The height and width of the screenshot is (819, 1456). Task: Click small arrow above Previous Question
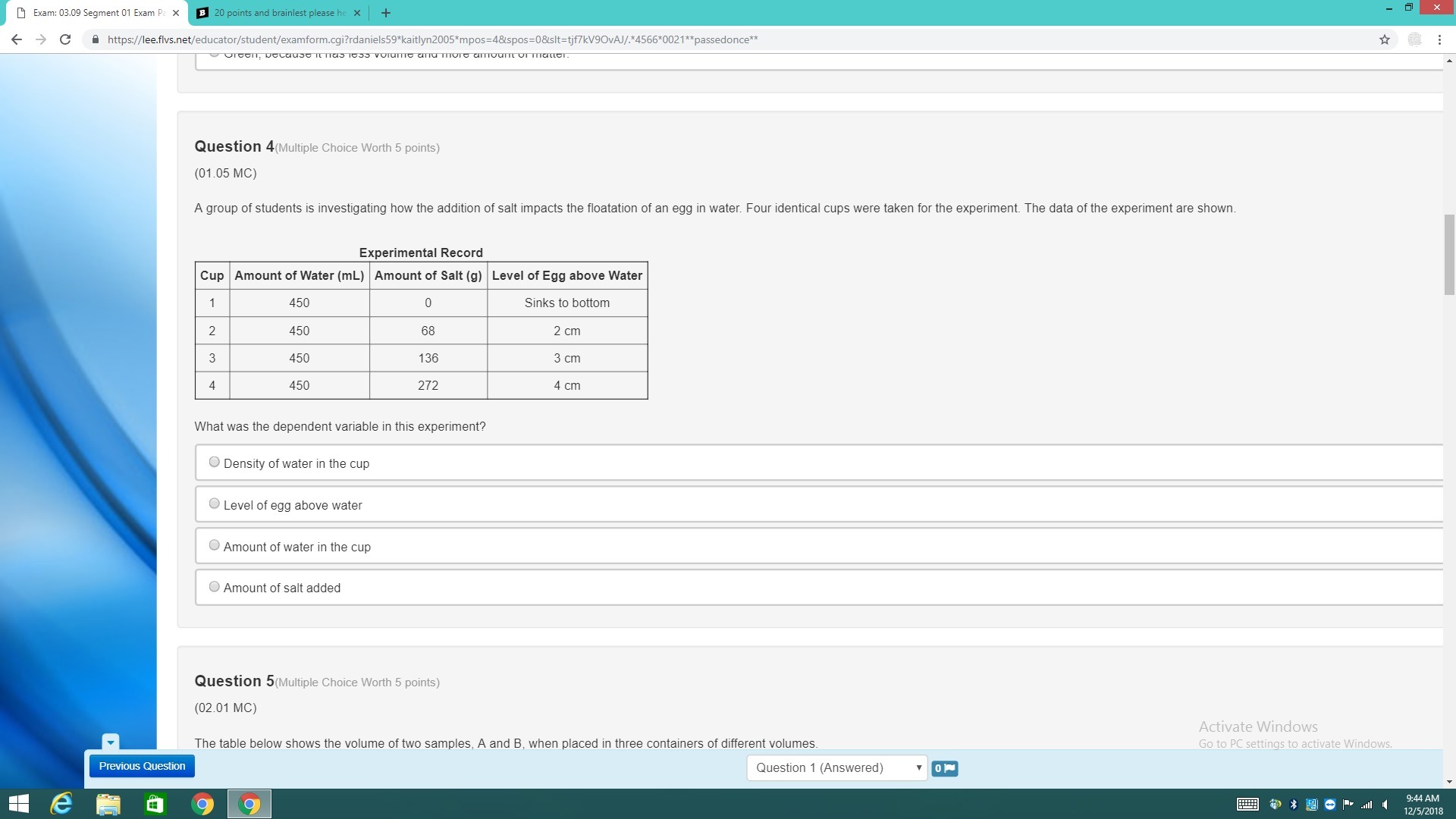(x=111, y=742)
